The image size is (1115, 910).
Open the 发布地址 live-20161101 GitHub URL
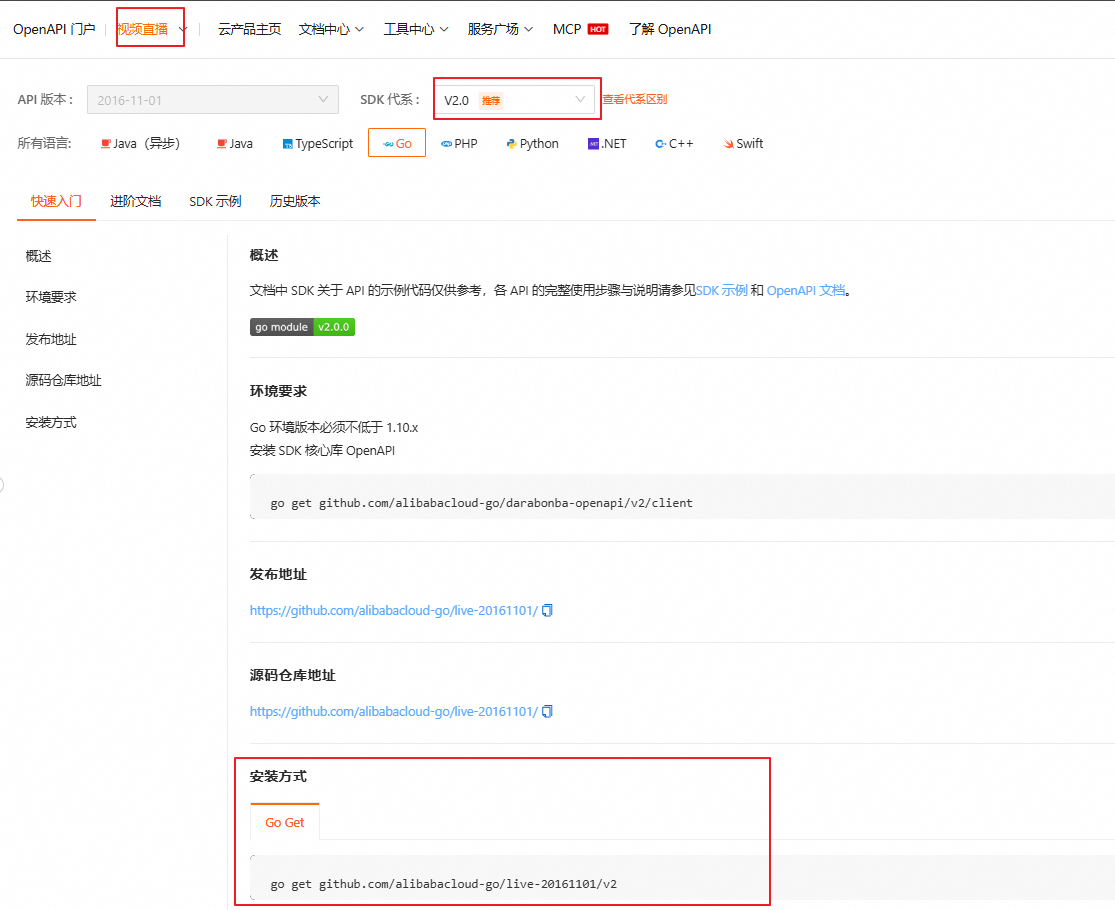[394, 610]
